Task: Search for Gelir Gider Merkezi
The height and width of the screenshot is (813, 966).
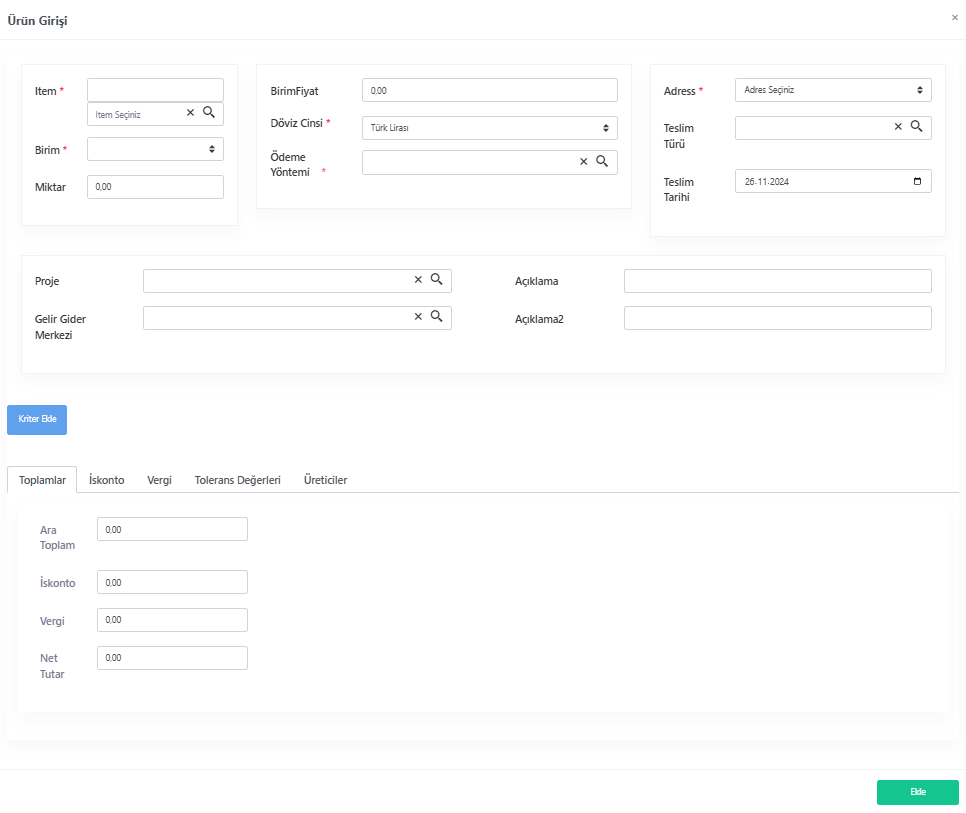Action: (436, 316)
